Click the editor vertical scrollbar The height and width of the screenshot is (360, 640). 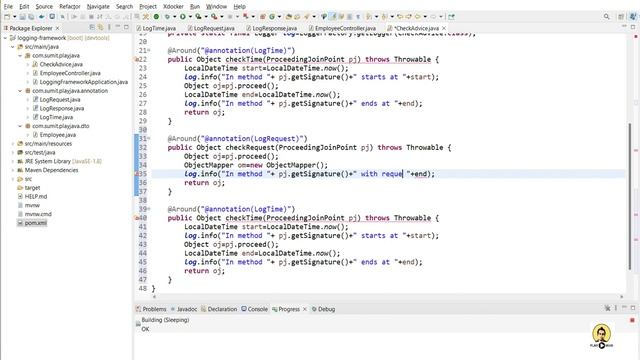point(631,196)
